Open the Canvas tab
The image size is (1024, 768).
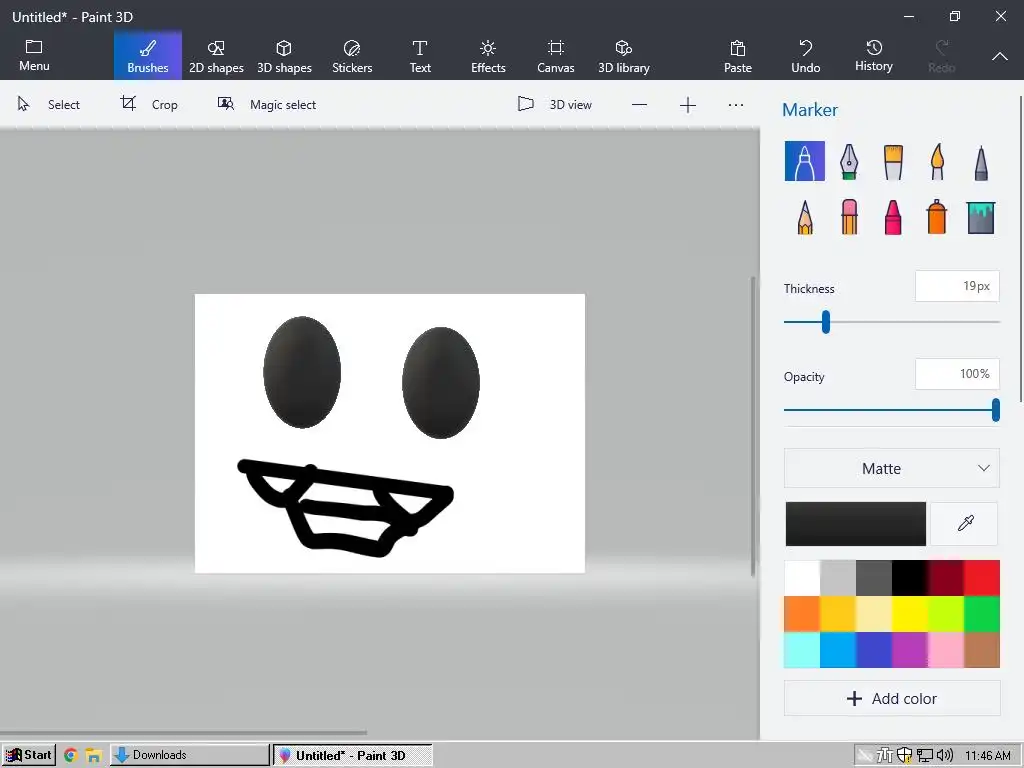556,56
